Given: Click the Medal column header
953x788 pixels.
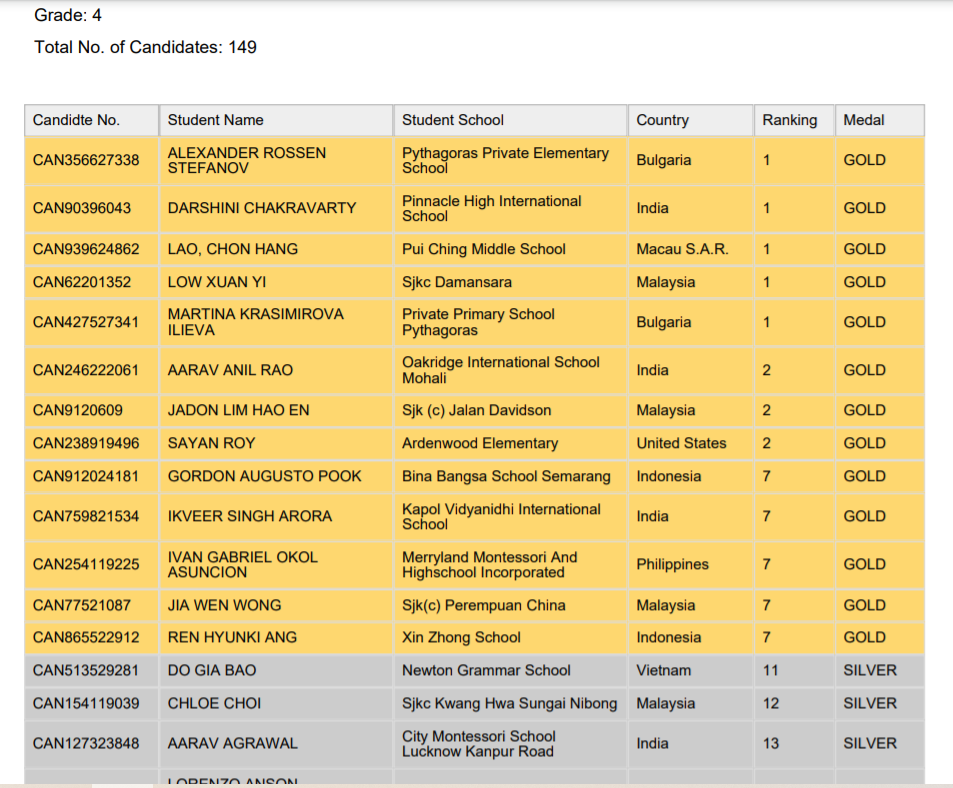Looking at the screenshot, I should pyautogui.click(x=863, y=120).
